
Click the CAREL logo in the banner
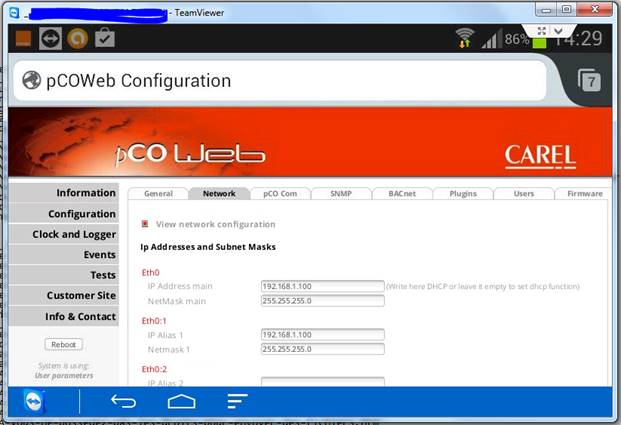(x=540, y=156)
